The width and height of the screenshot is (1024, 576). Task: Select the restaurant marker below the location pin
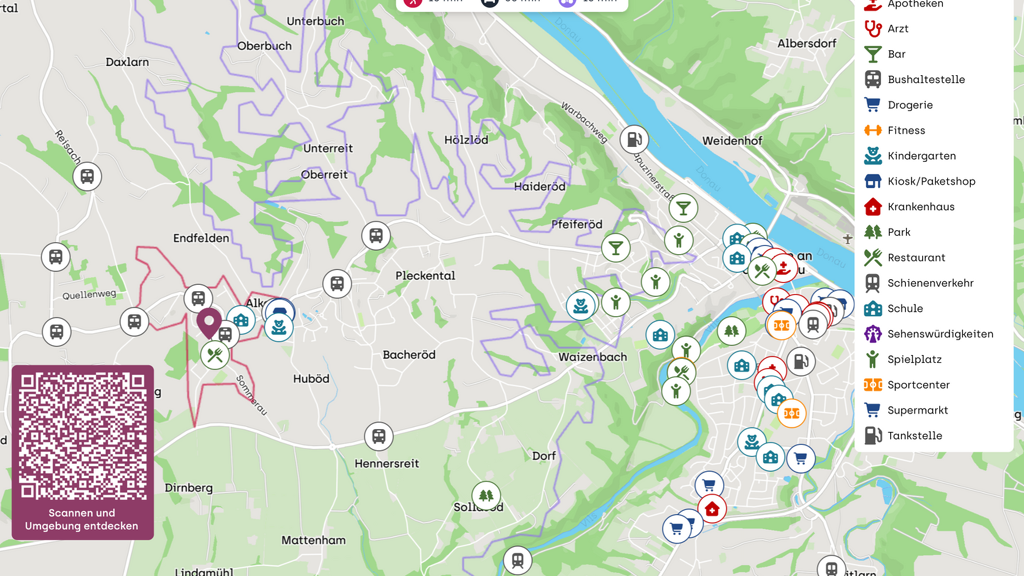tap(214, 355)
